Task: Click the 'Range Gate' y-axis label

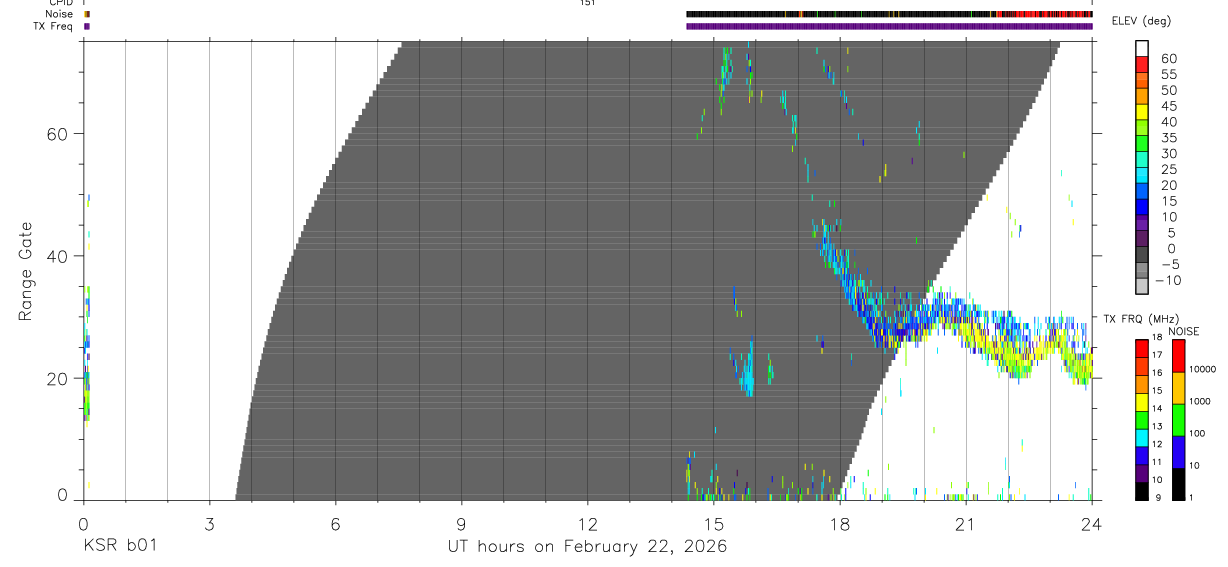Action: (x=25, y=270)
